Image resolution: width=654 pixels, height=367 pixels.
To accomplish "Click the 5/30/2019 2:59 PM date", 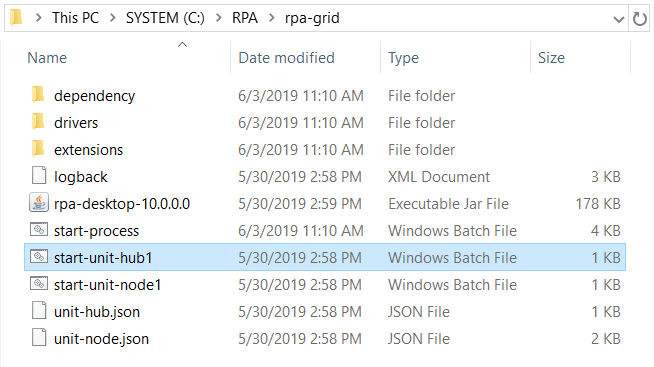I will (x=299, y=204).
